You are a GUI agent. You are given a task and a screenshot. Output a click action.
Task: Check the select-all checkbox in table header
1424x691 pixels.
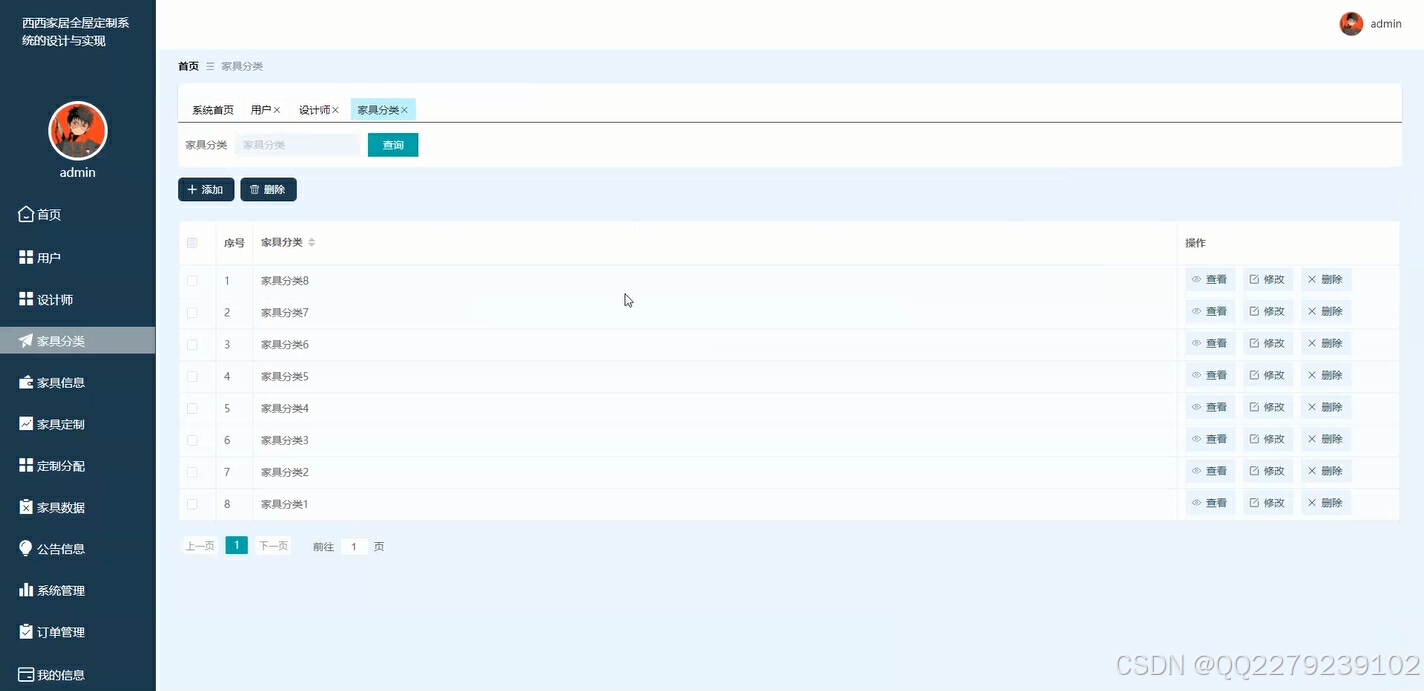coord(192,242)
